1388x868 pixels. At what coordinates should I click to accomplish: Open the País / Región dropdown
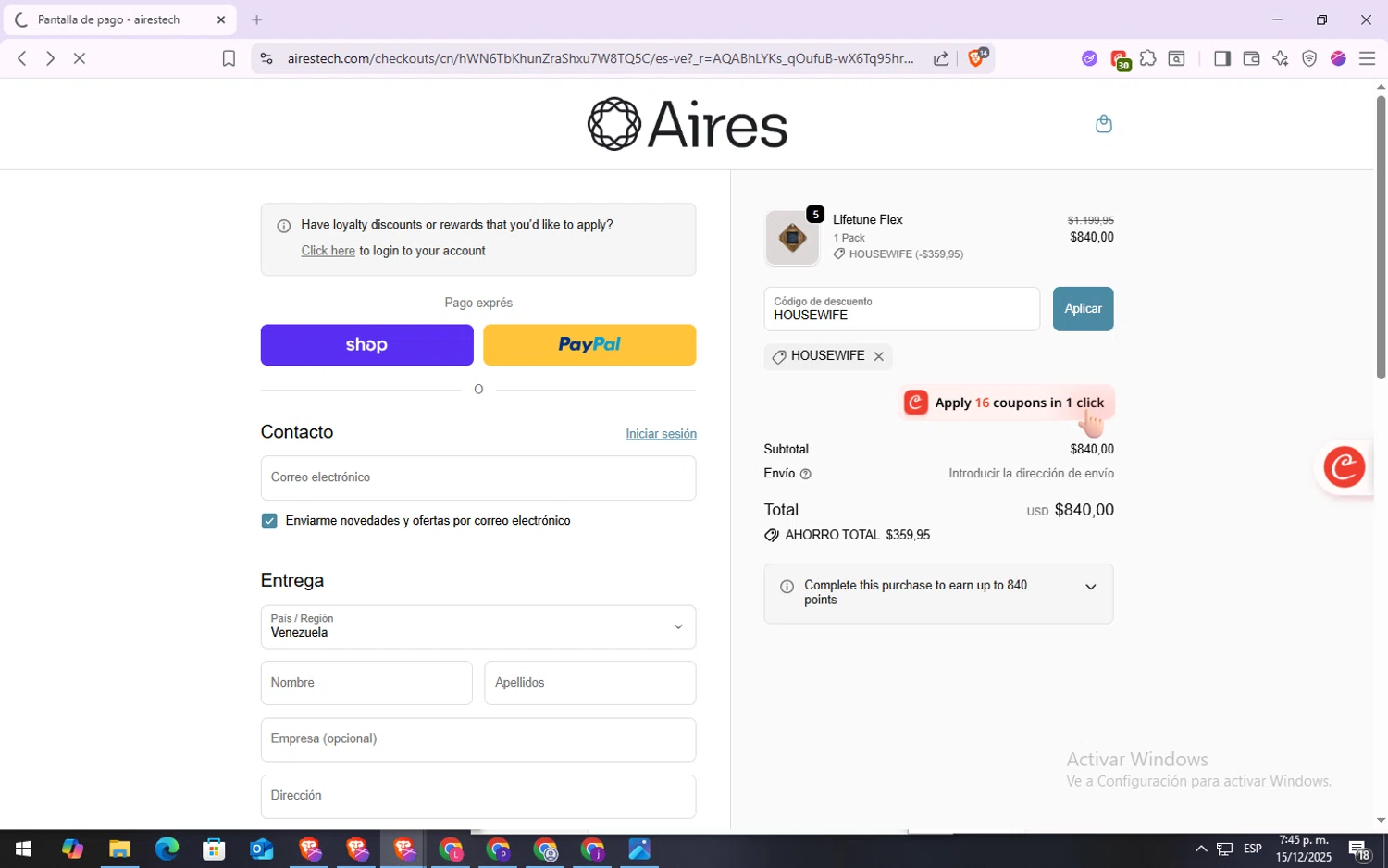click(x=478, y=626)
